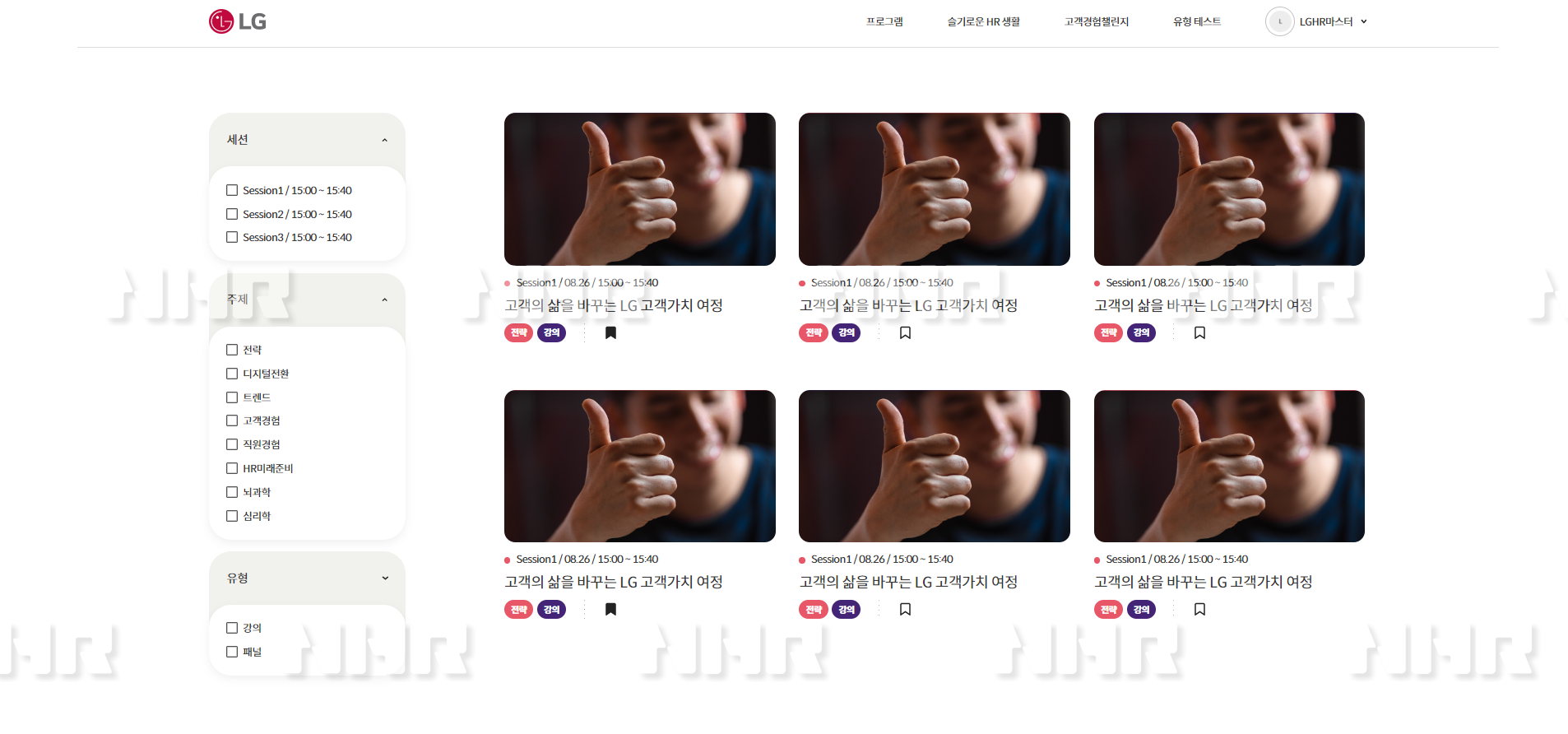Click the purple 강의 tag on middle top card

[846, 332]
